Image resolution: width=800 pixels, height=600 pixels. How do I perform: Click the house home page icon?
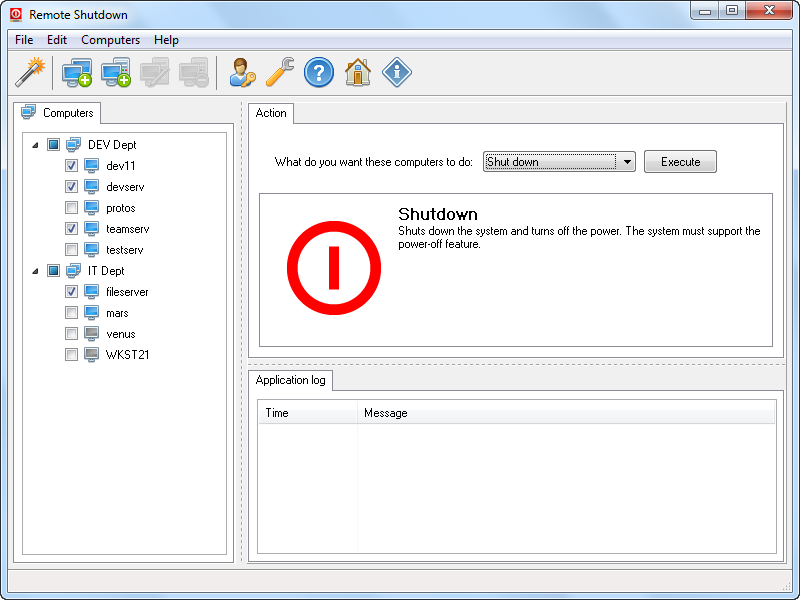(357, 72)
